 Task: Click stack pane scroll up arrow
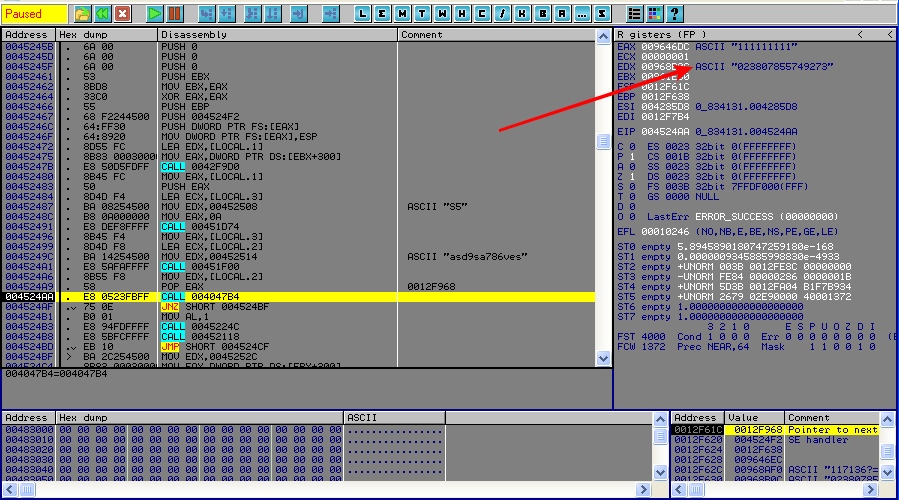click(x=888, y=419)
